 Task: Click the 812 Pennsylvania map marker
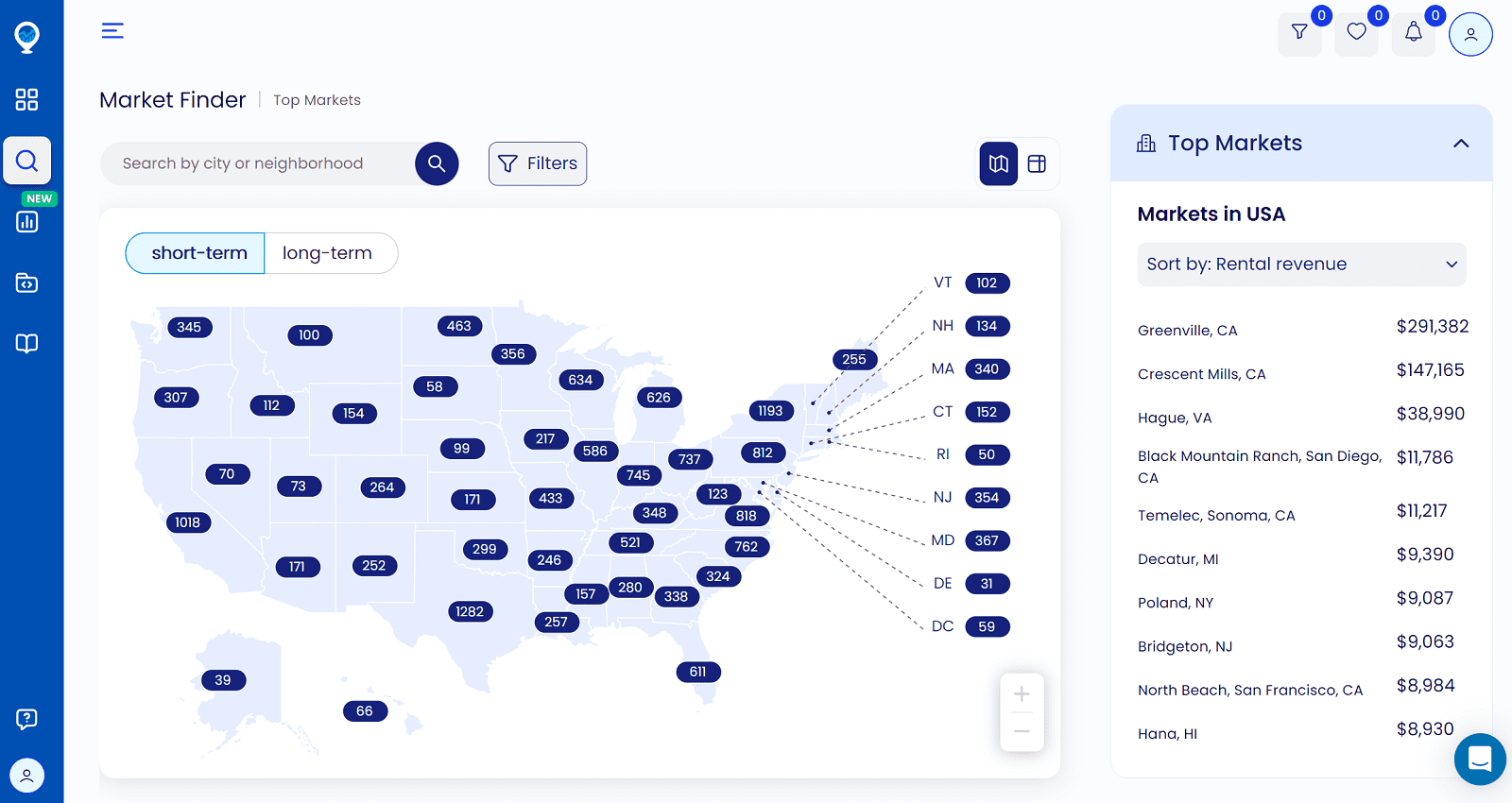pyautogui.click(x=763, y=453)
